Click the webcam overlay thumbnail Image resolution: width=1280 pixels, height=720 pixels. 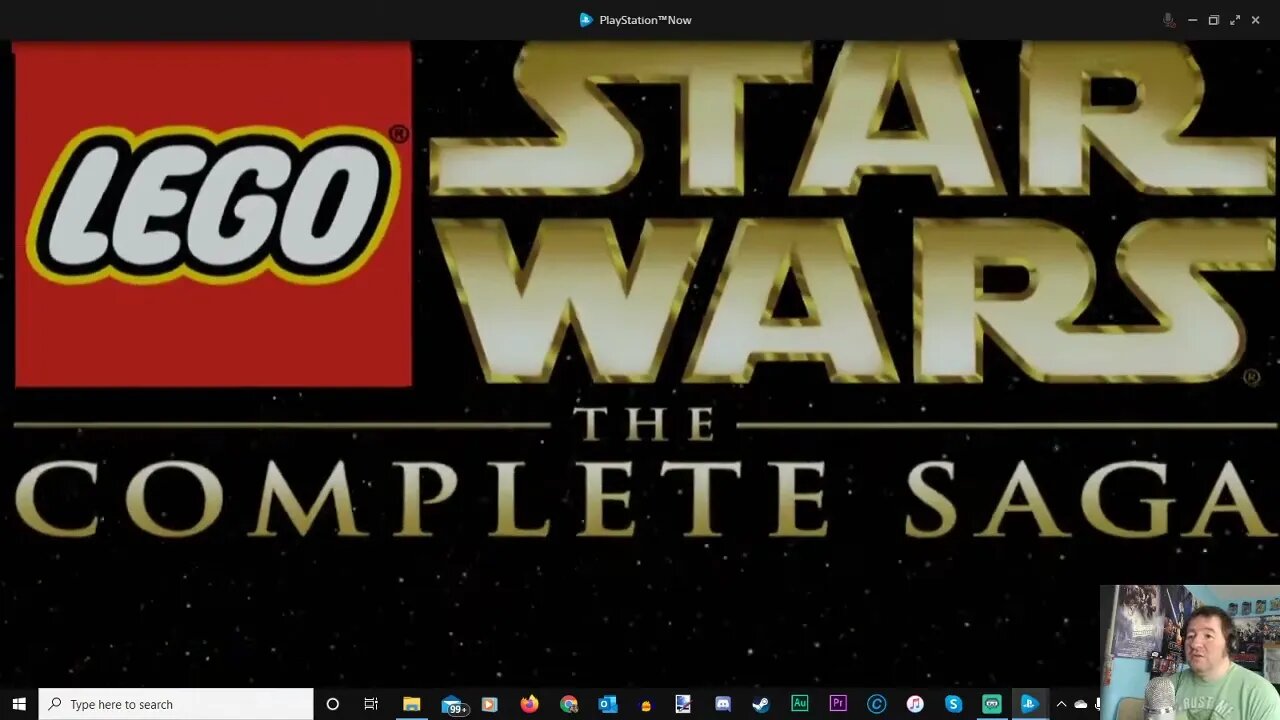(x=1190, y=652)
